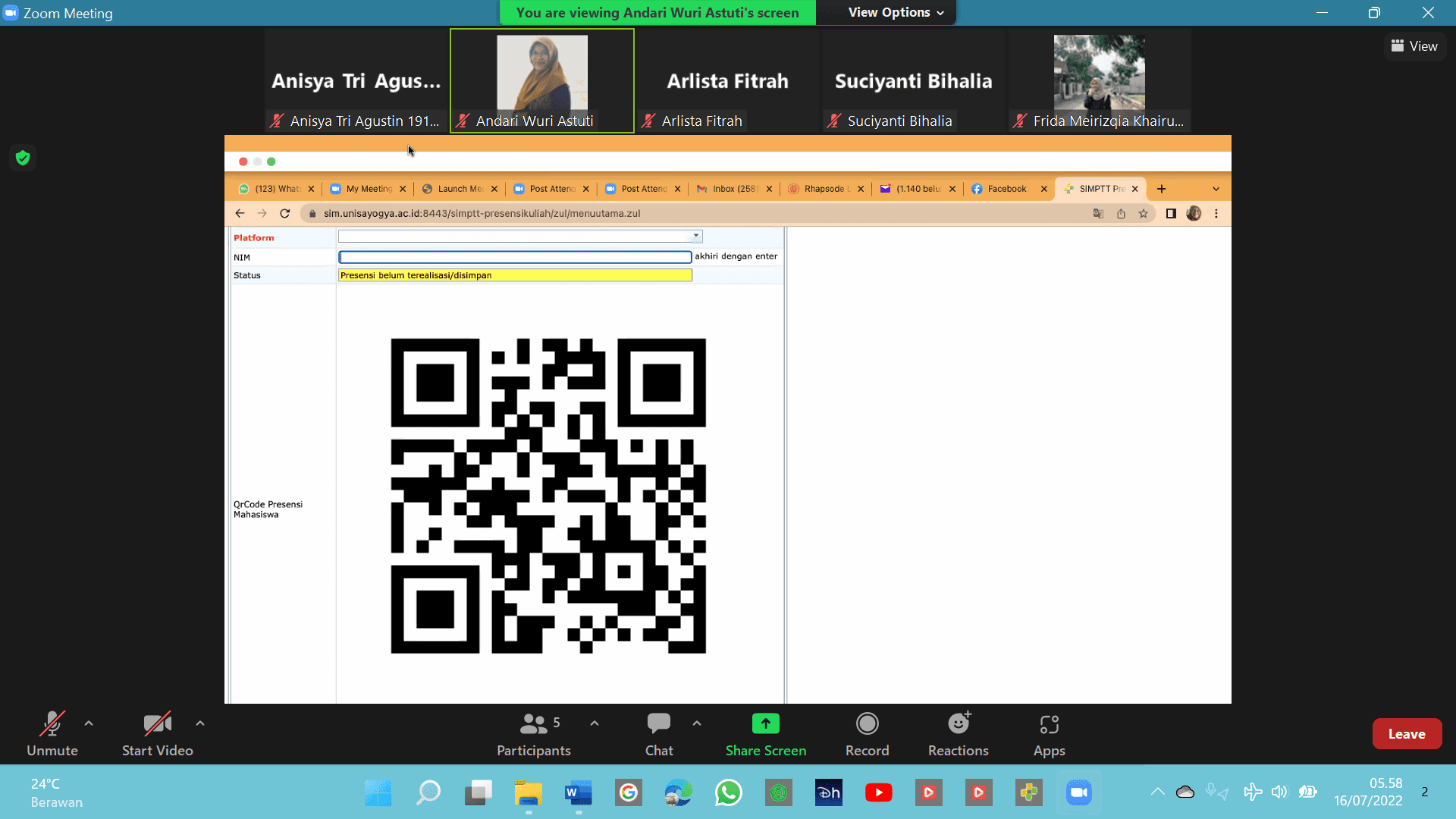This screenshot has height=819, width=1456.
Task: Open Microsoft Edge from taskbar
Action: pyautogui.click(x=679, y=793)
